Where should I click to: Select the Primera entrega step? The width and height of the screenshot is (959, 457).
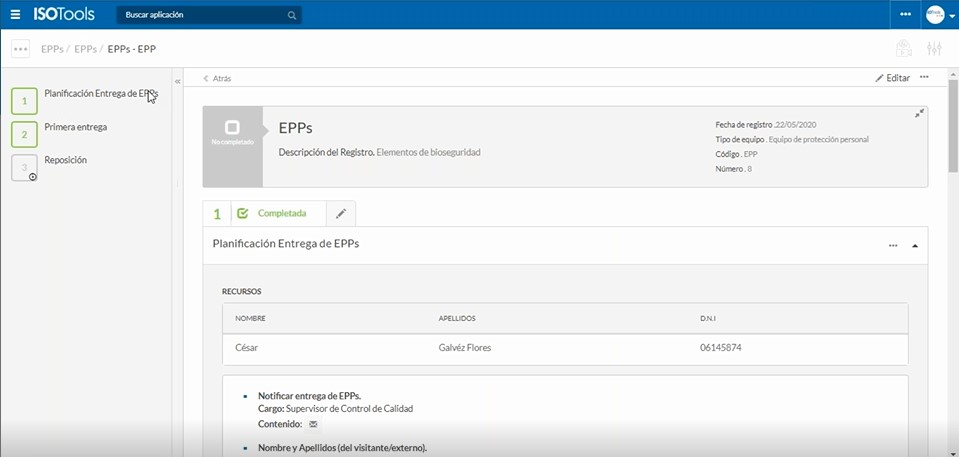(x=75, y=128)
